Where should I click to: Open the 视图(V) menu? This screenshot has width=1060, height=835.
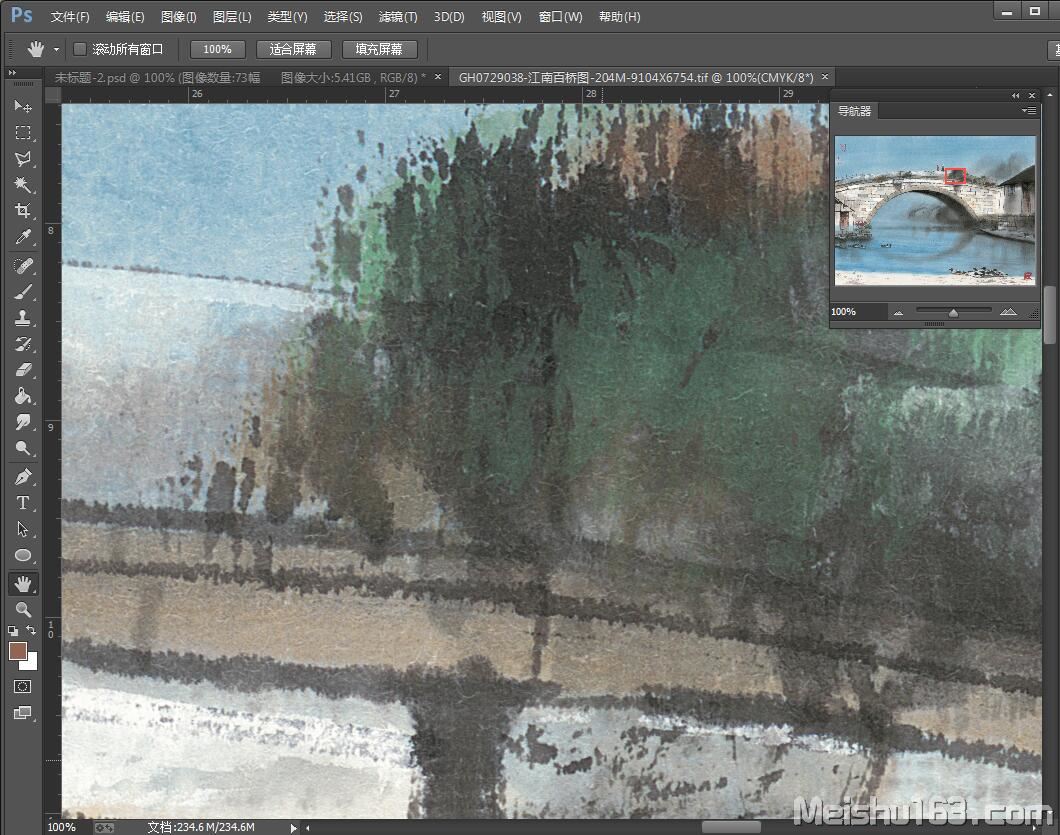click(x=501, y=16)
